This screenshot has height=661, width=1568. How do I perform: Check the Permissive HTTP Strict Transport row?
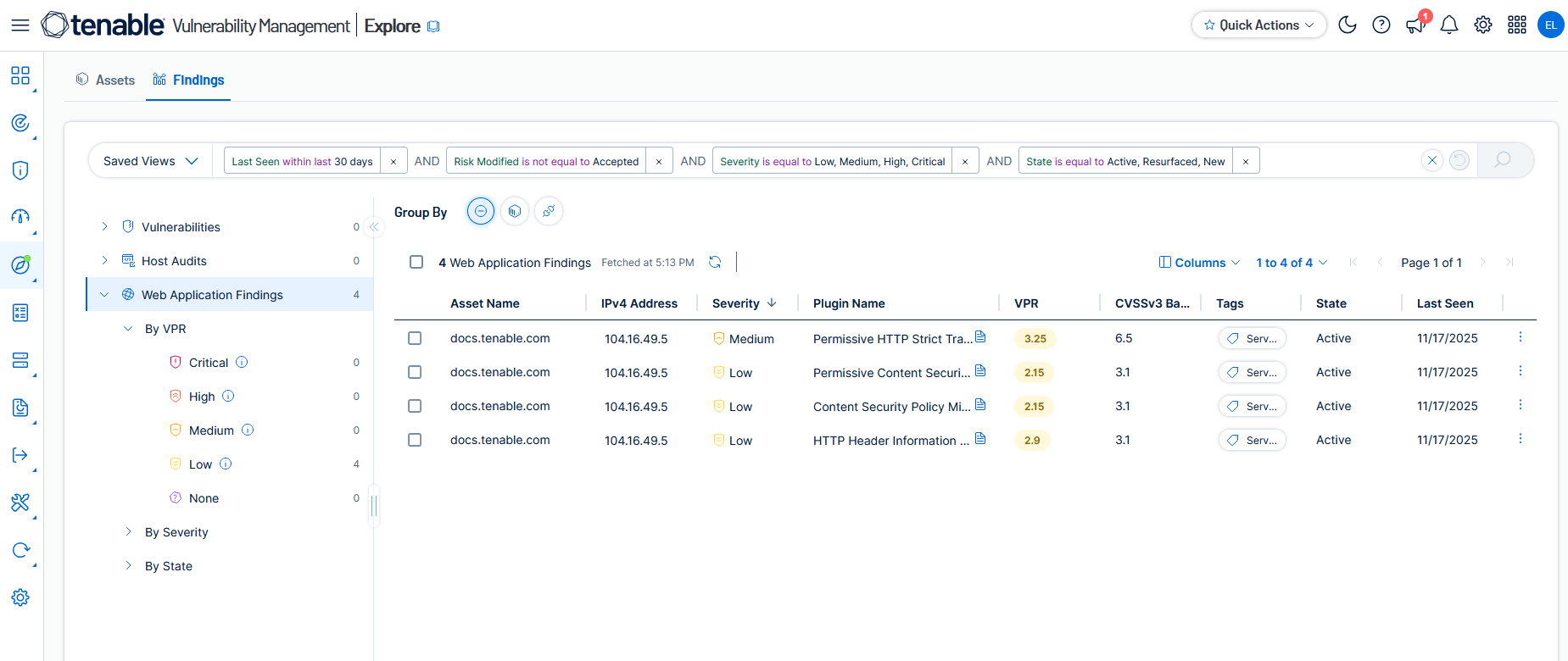click(x=415, y=338)
